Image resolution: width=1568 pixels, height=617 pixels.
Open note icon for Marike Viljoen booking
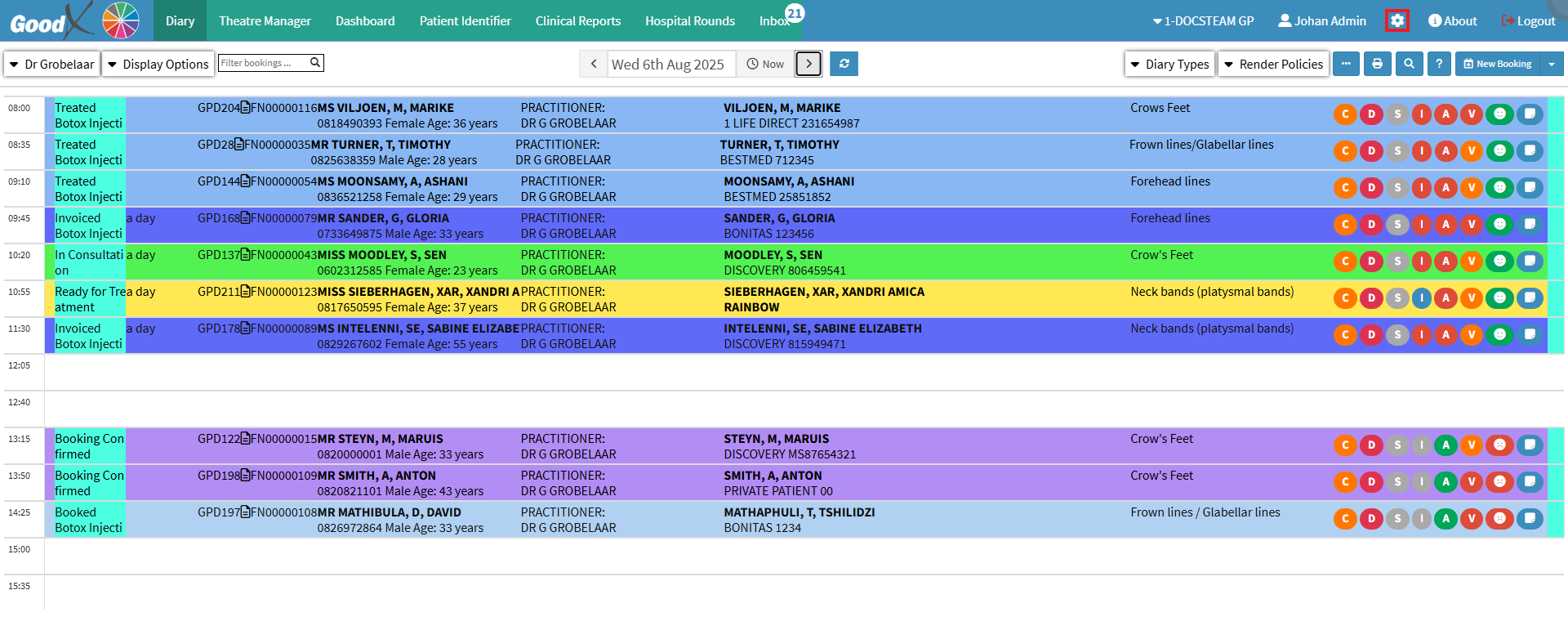[1530, 114]
